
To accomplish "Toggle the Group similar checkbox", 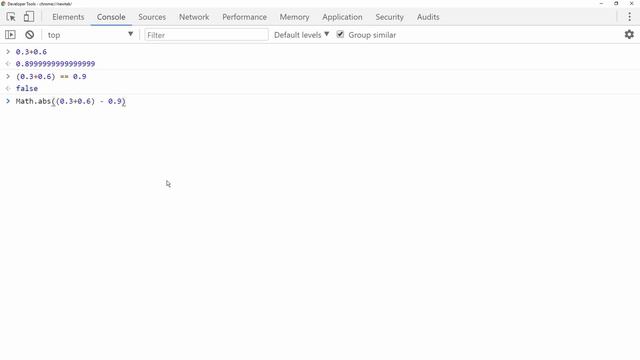I will pyautogui.click(x=340, y=34).
